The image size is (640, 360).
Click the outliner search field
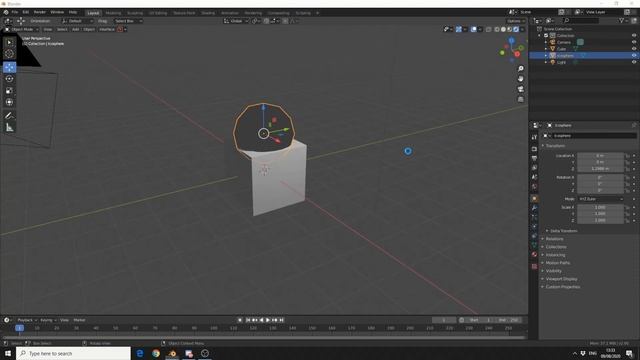pos(581,20)
